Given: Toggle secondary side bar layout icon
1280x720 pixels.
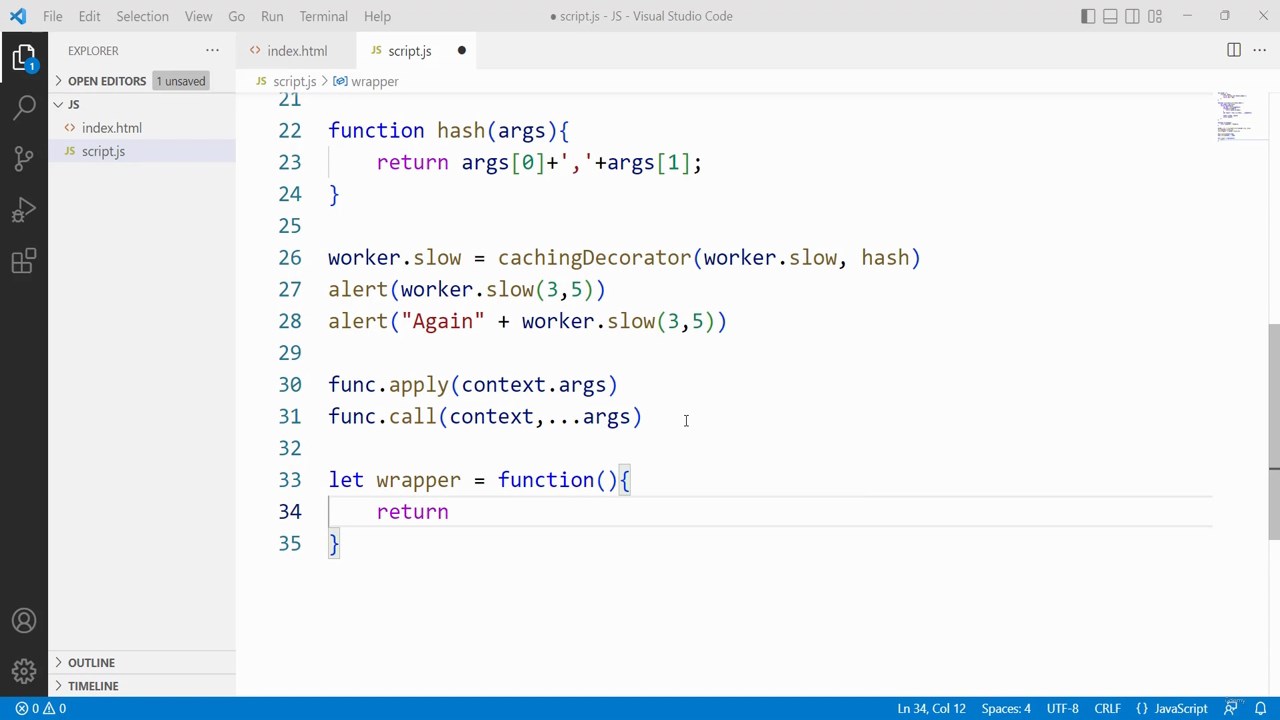Looking at the screenshot, I should point(1132,16).
